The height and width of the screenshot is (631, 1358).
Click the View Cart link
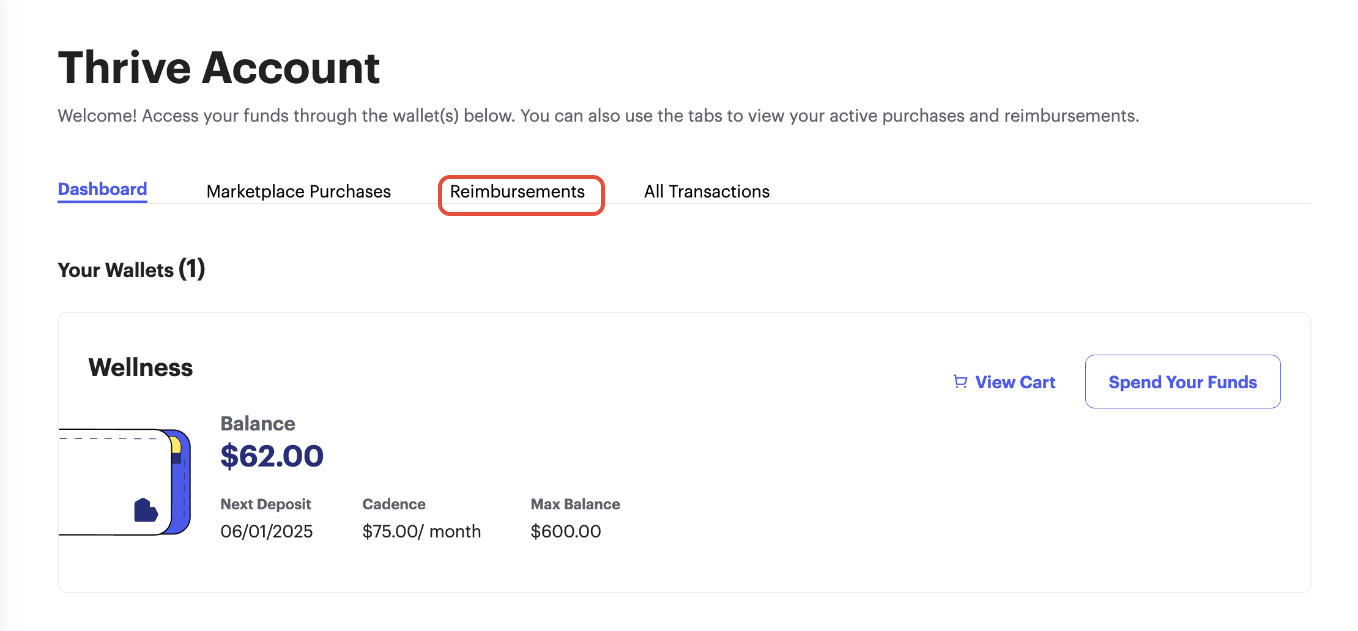tap(1004, 382)
